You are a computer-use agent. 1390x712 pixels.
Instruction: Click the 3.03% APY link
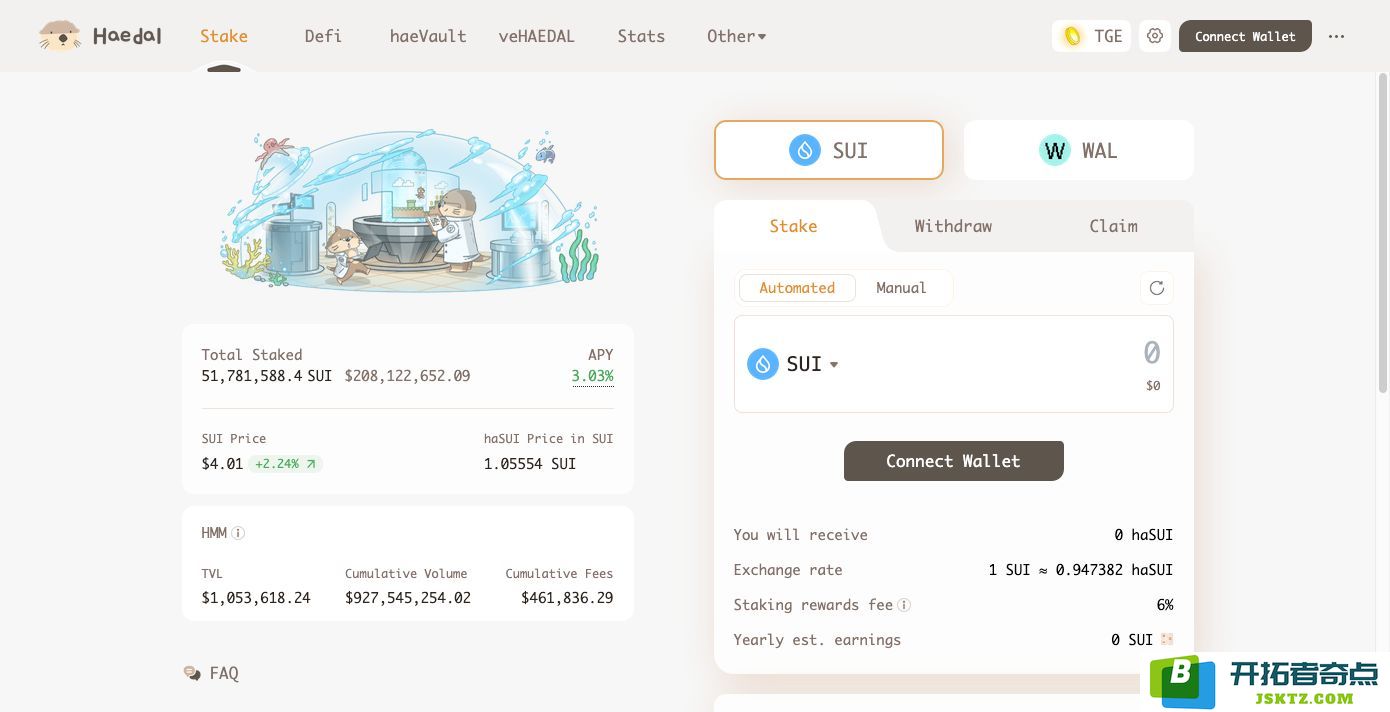click(592, 376)
